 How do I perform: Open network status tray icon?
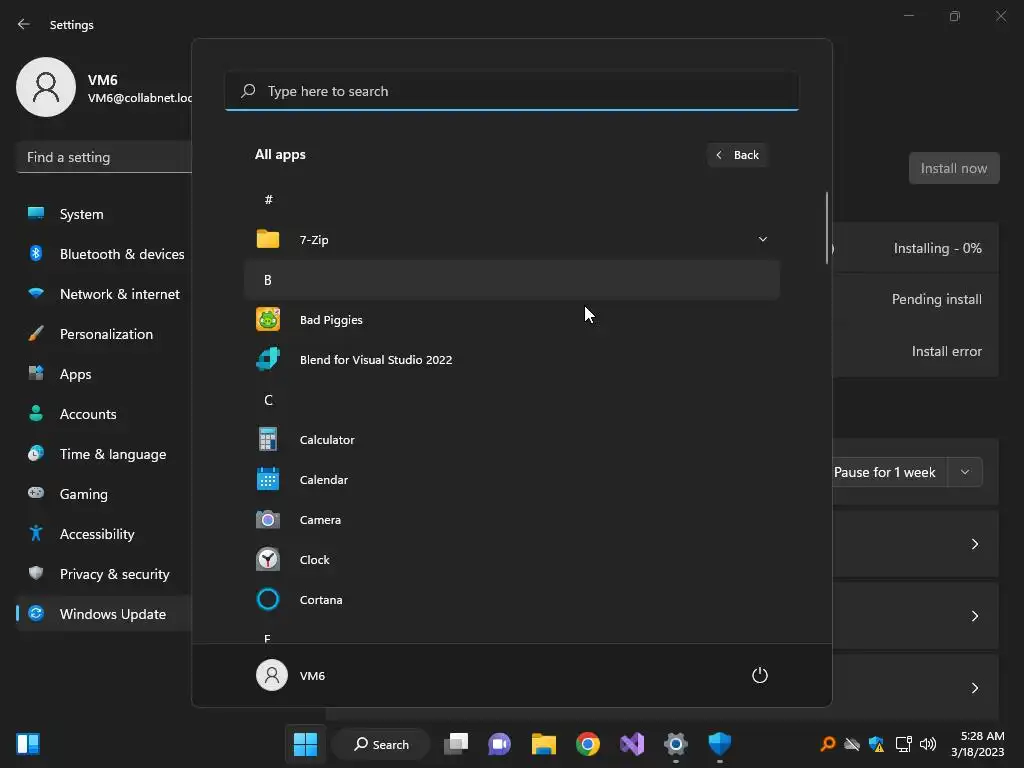[903, 744]
